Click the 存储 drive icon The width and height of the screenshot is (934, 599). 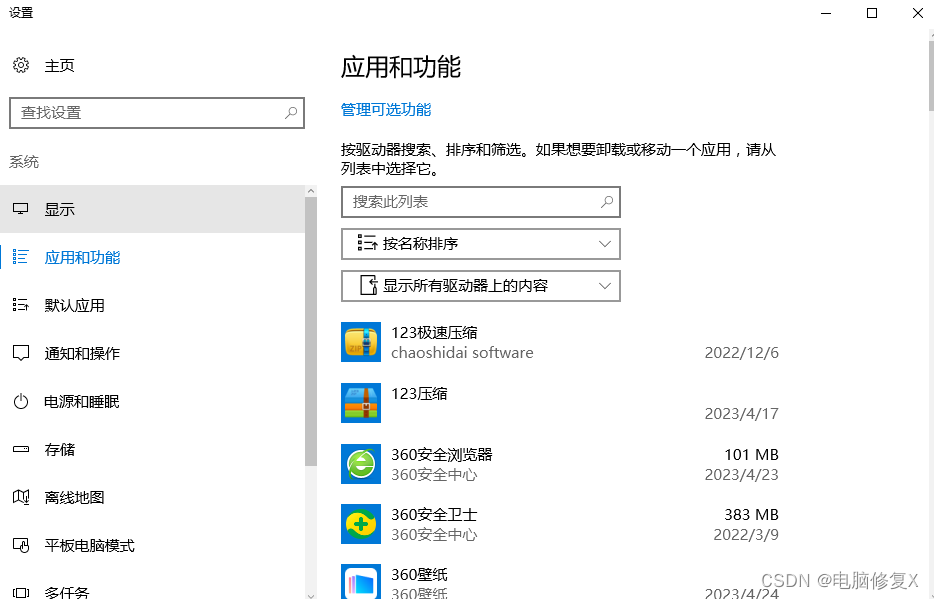point(21,449)
